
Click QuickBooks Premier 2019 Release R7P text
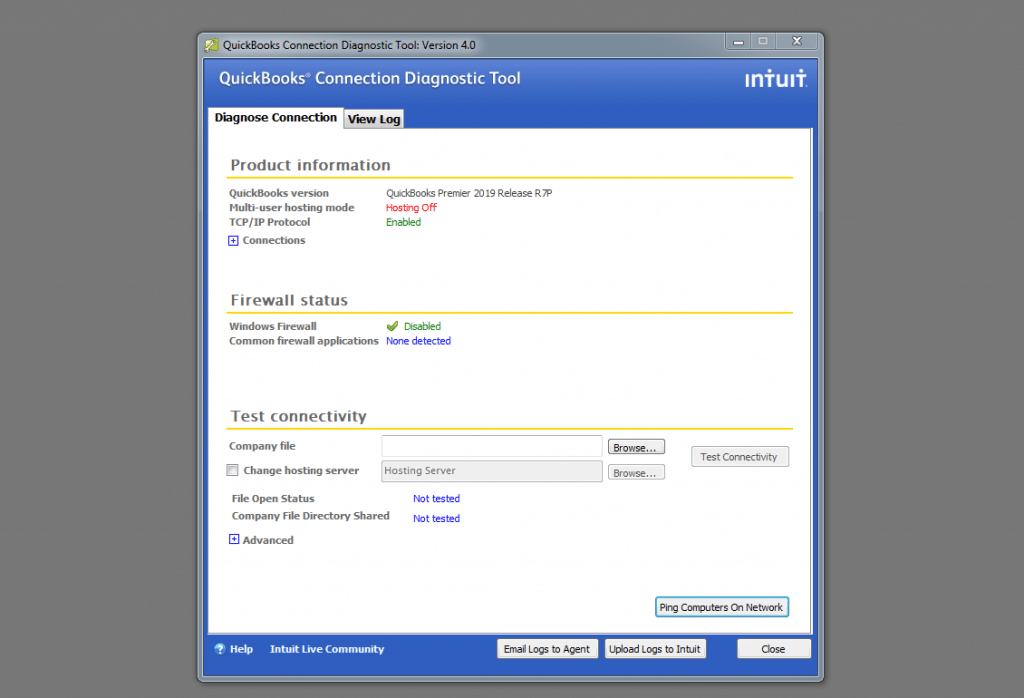pyautogui.click(x=469, y=193)
